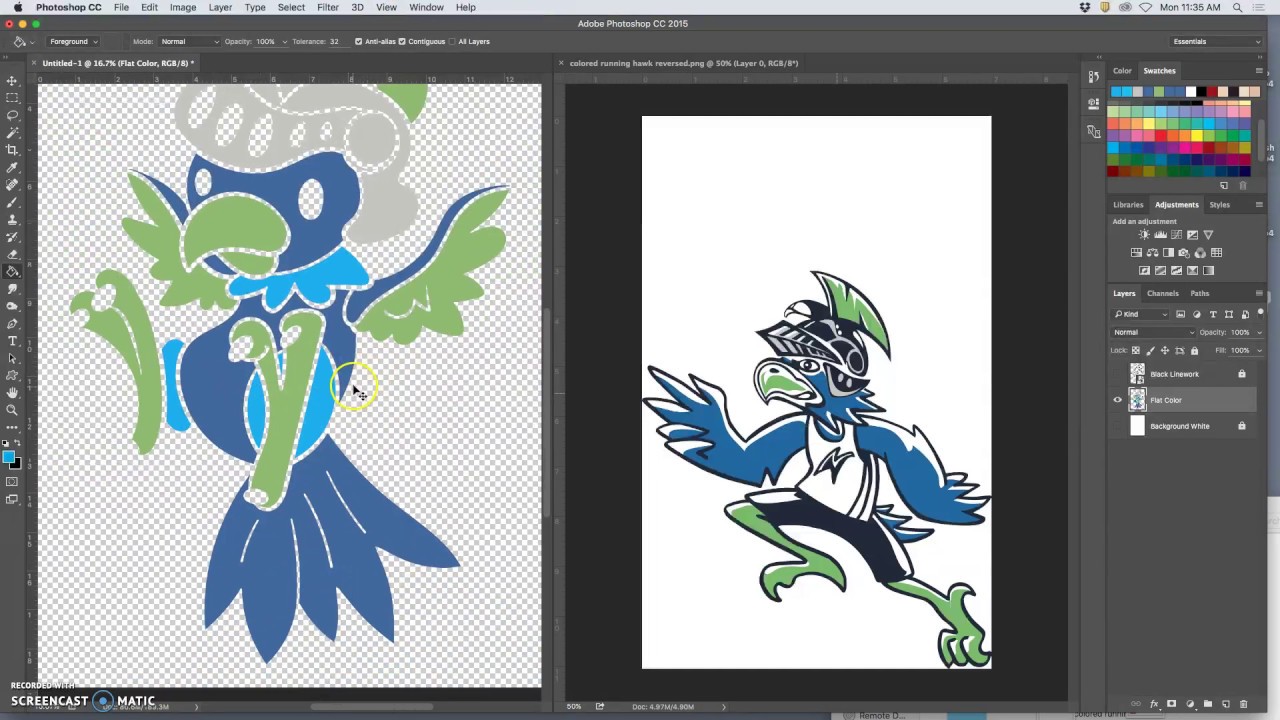Viewport: 1280px width, 720px height.
Task: Select the Move tool
Action: coord(12,80)
